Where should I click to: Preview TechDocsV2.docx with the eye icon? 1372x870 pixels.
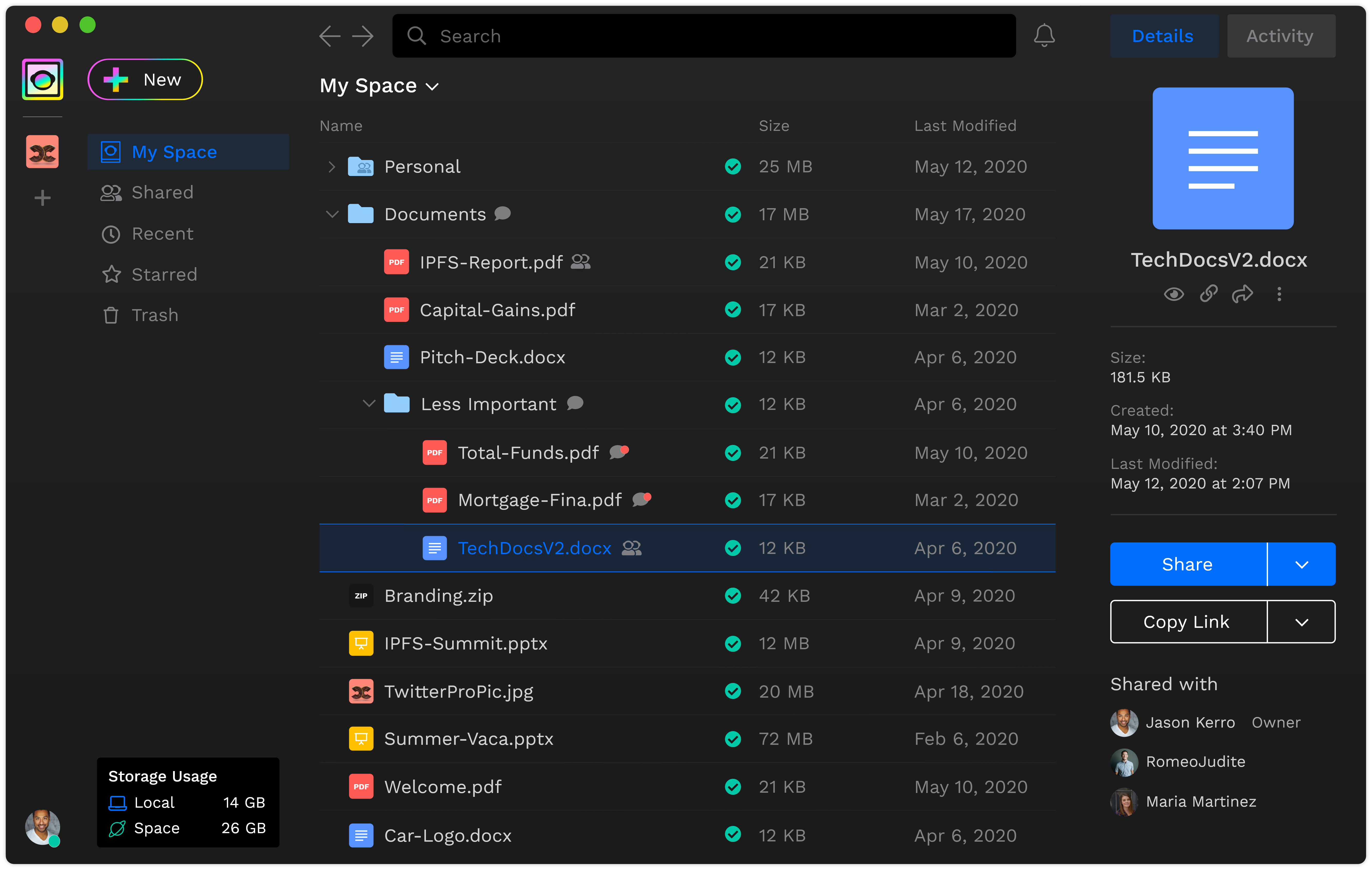(1174, 294)
